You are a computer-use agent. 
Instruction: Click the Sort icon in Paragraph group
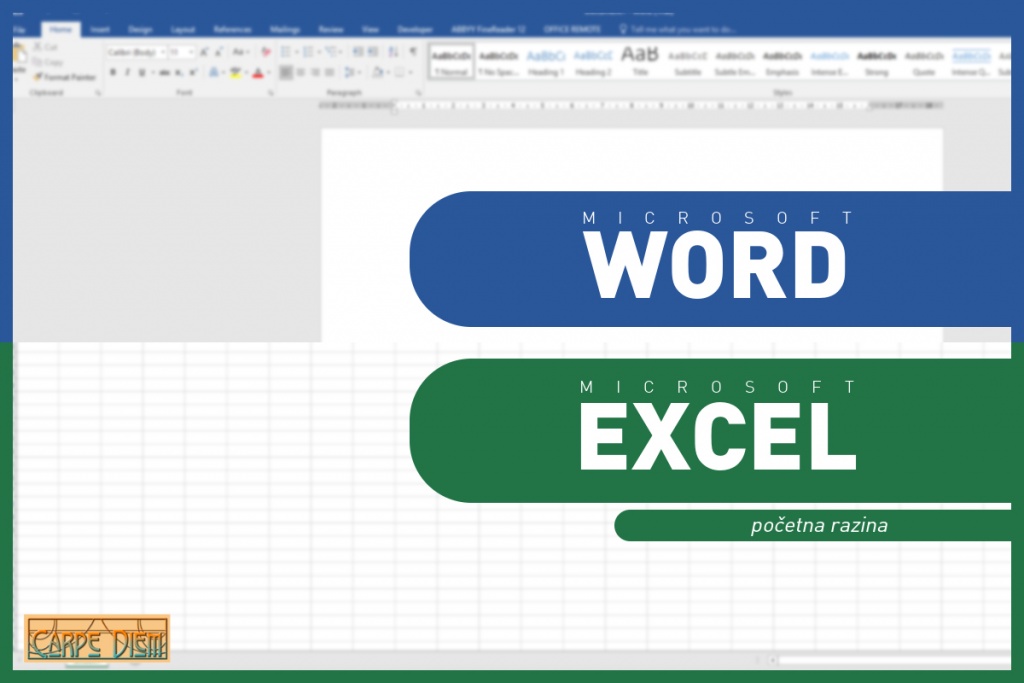tap(391, 52)
